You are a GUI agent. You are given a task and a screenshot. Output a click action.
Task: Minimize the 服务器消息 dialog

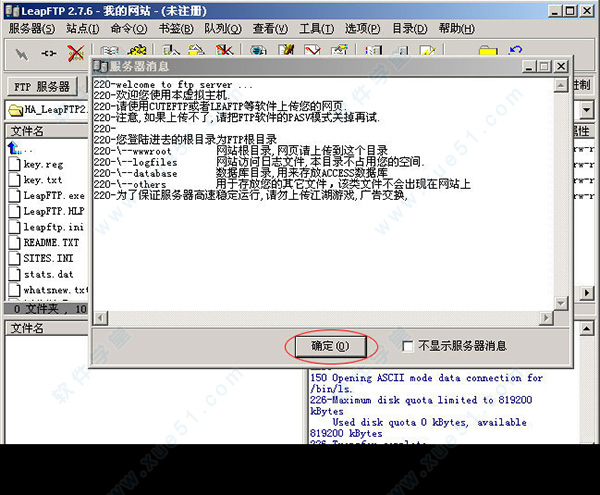point(529,67)
